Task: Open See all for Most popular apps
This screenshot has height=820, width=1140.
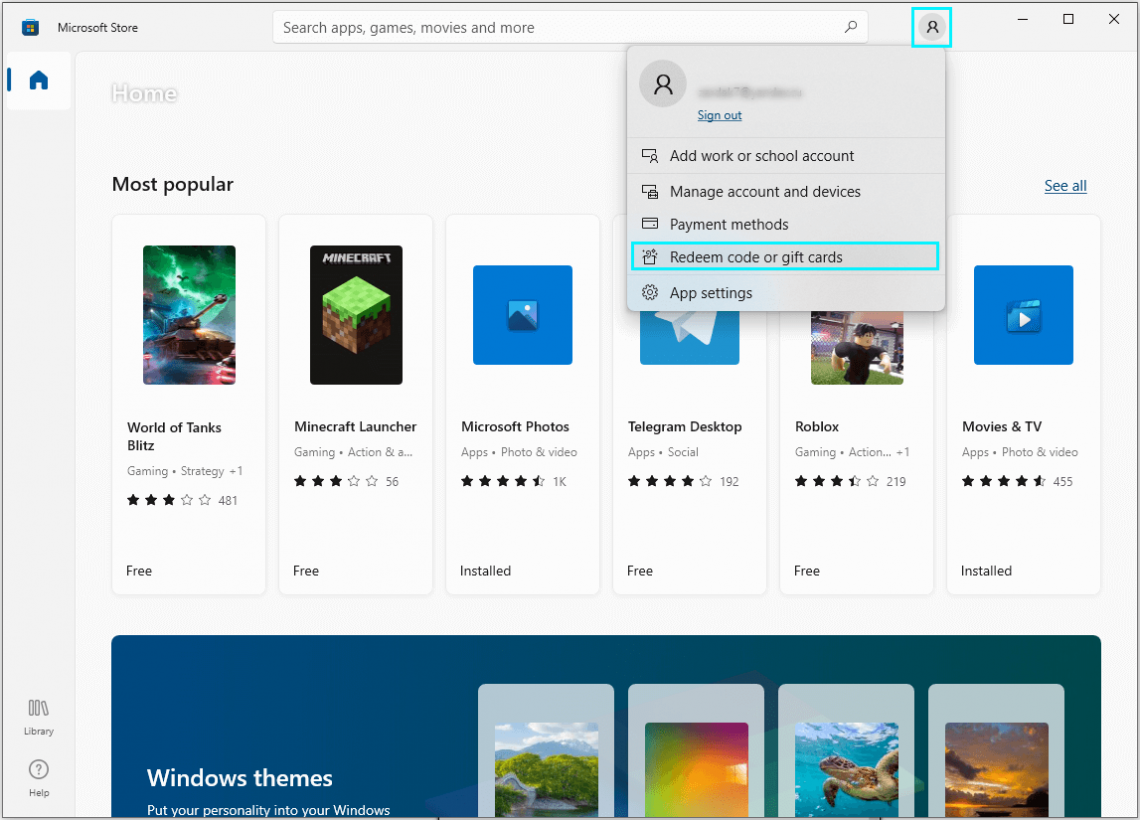Action: (1064, 185)
